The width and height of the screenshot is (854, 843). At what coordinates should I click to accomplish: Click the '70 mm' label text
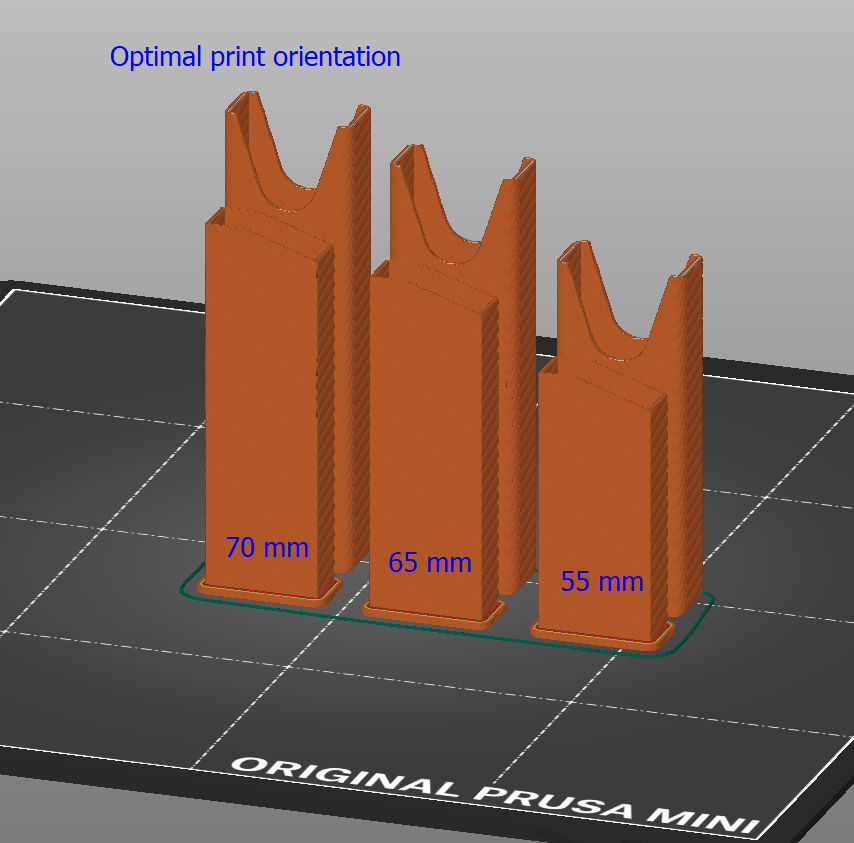(267, 547)
